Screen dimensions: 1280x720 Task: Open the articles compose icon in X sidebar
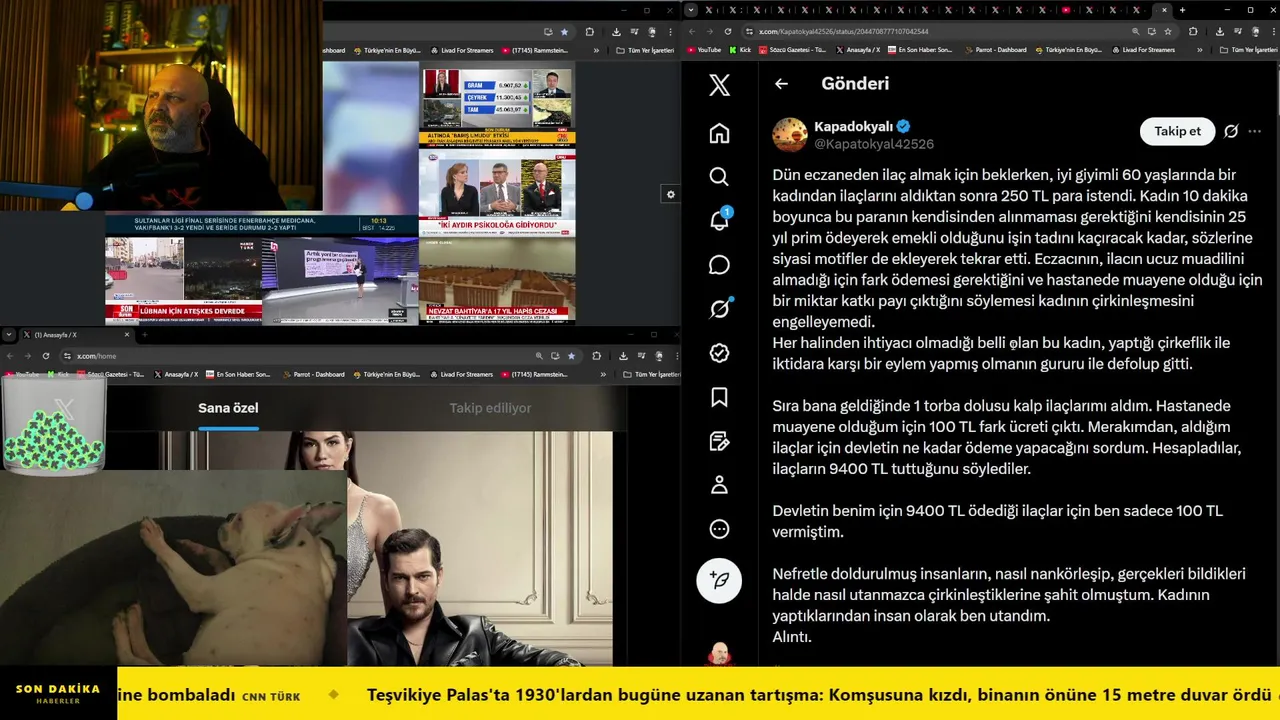click(719, 441)
